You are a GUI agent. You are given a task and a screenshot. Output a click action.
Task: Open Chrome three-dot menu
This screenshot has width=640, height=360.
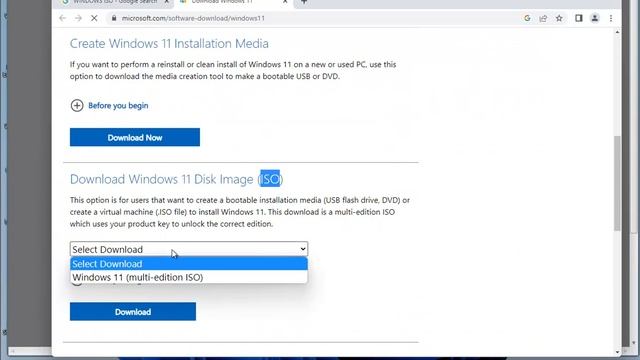(x=611, y=18)
